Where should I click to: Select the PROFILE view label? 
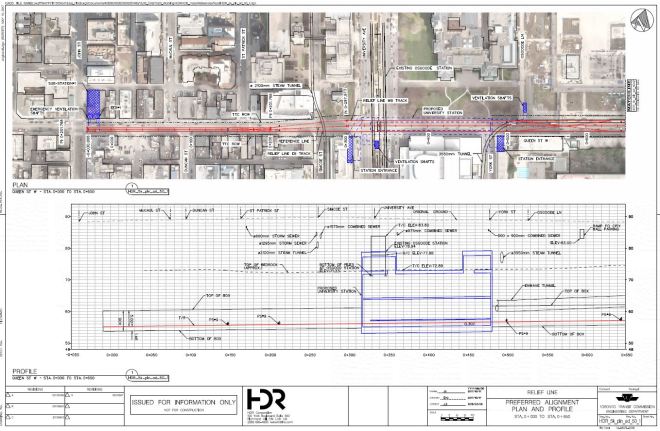24,374
